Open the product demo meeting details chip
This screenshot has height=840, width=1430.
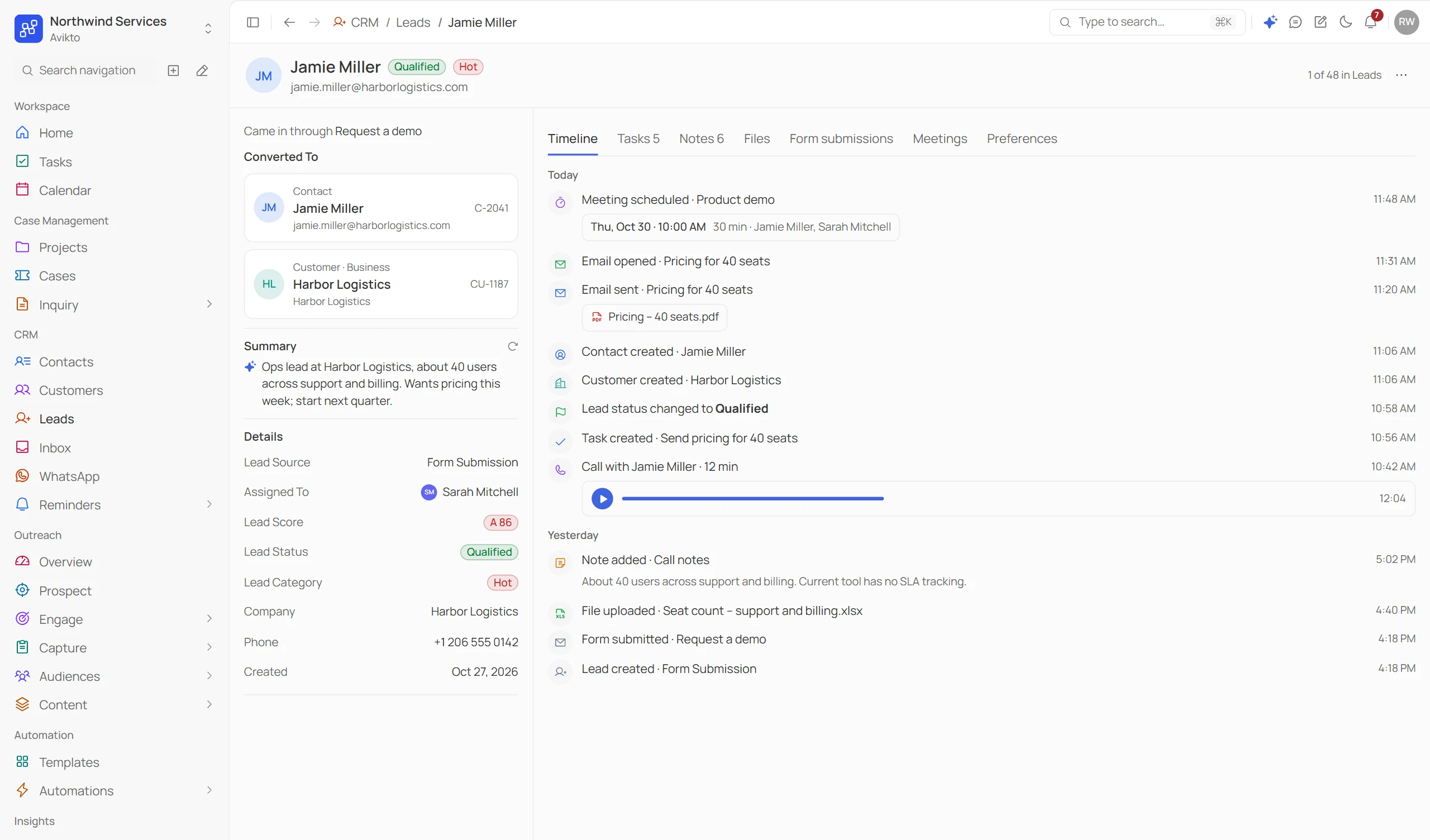coord(741,227)
